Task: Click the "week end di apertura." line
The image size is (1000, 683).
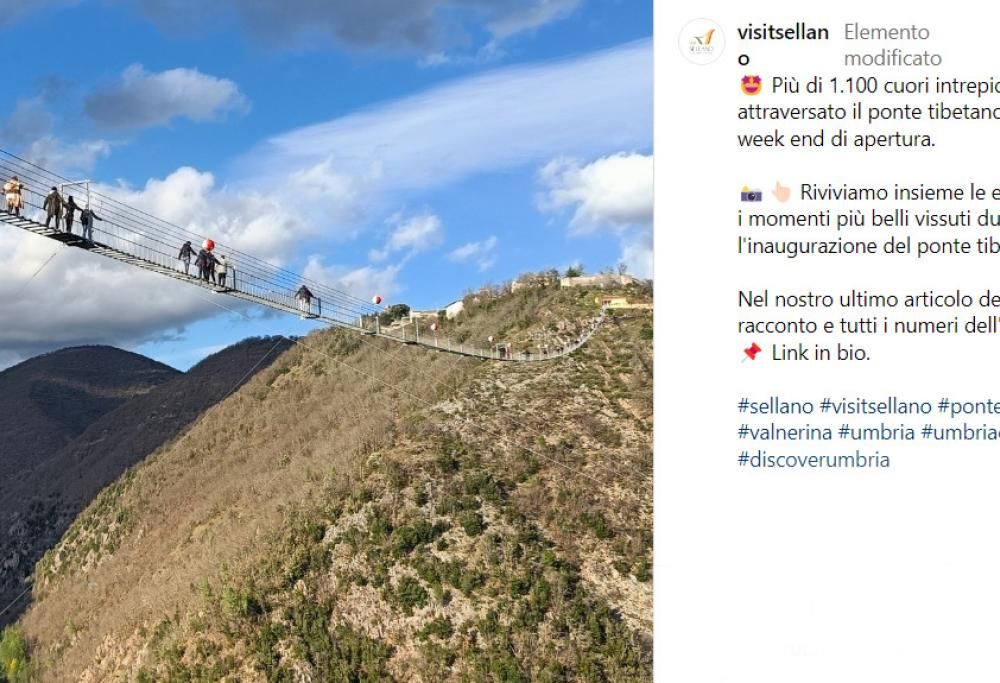Action: [836, 140]
